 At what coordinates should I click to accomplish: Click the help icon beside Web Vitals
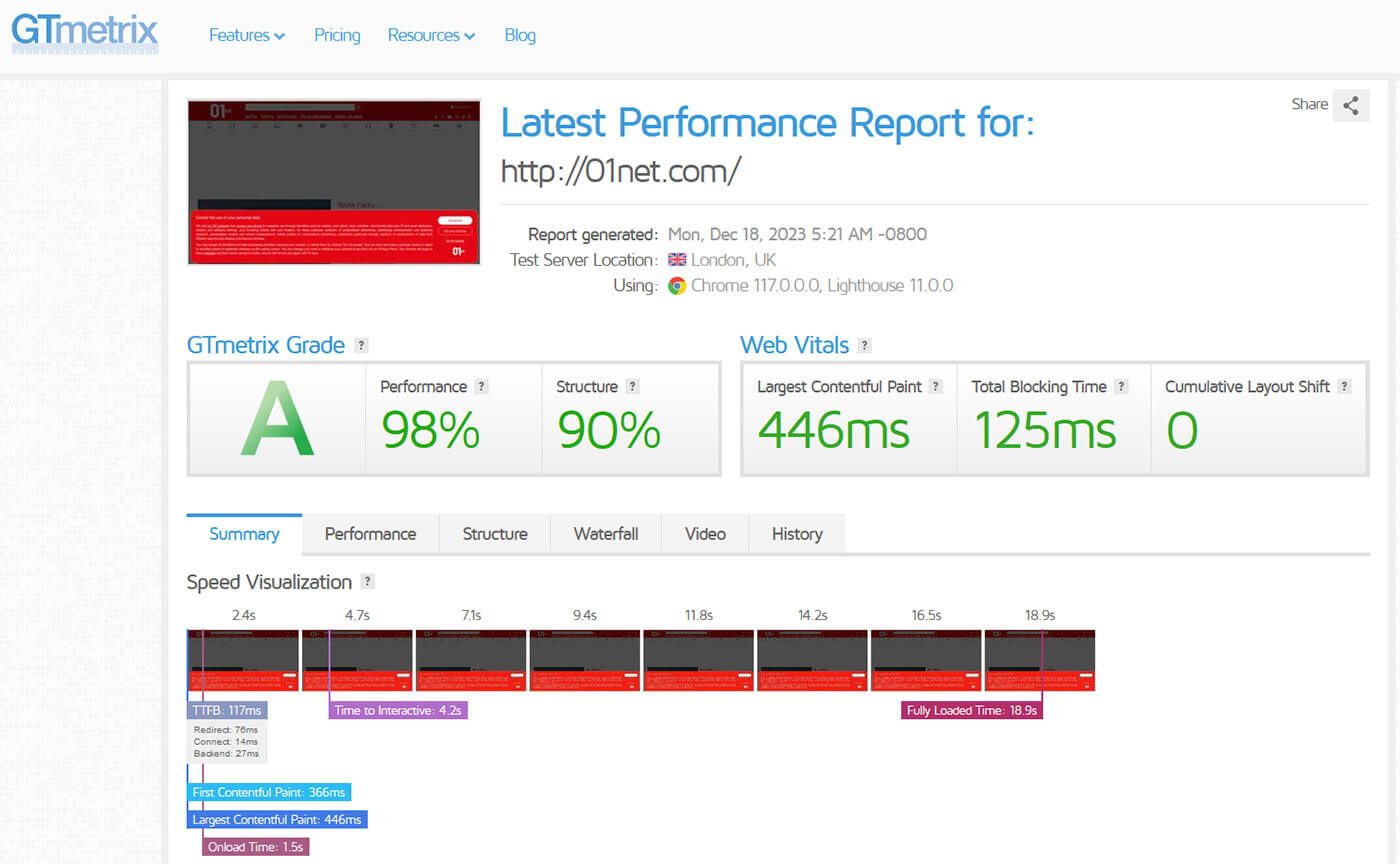pyautogui.click(x=865, y=346)
